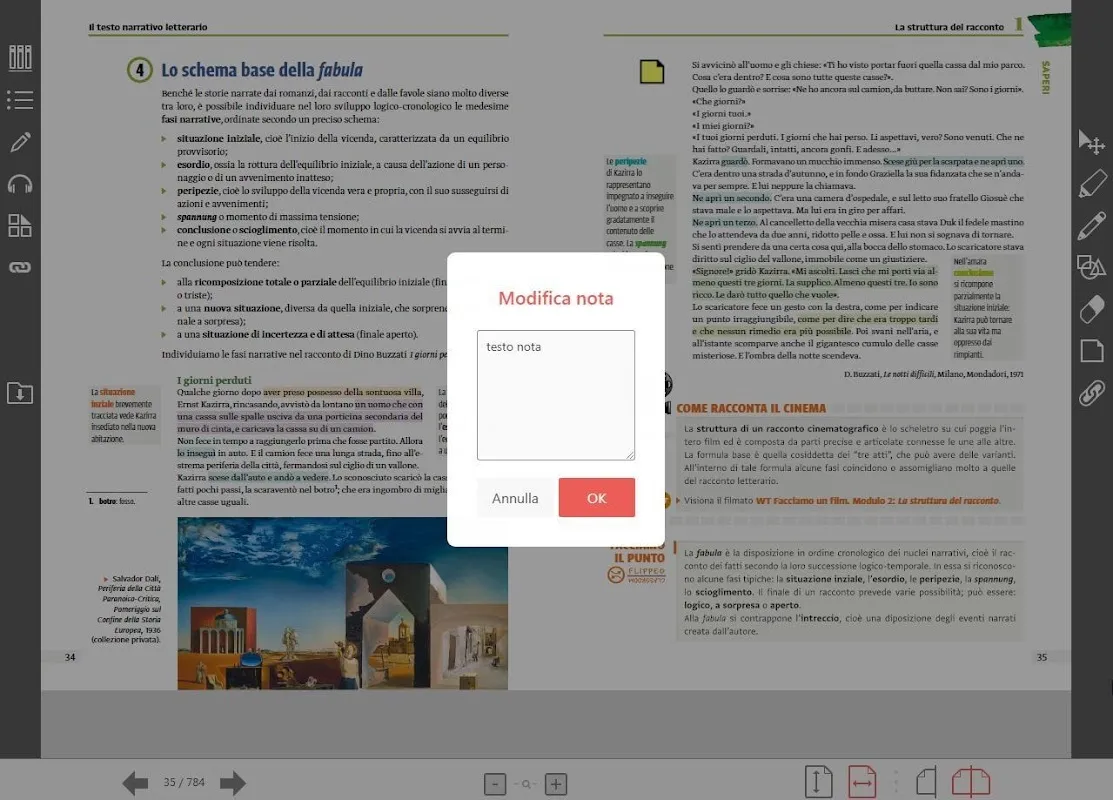Open the library bookshelf icon
Image resolution: width=1113 pixels, height=800 pixels.
click(20, 57)
